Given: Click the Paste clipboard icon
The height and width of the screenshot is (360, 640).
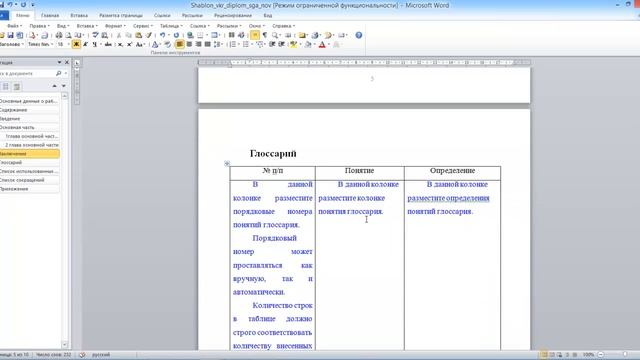Looking at the screenshot, I should point(139,35).
